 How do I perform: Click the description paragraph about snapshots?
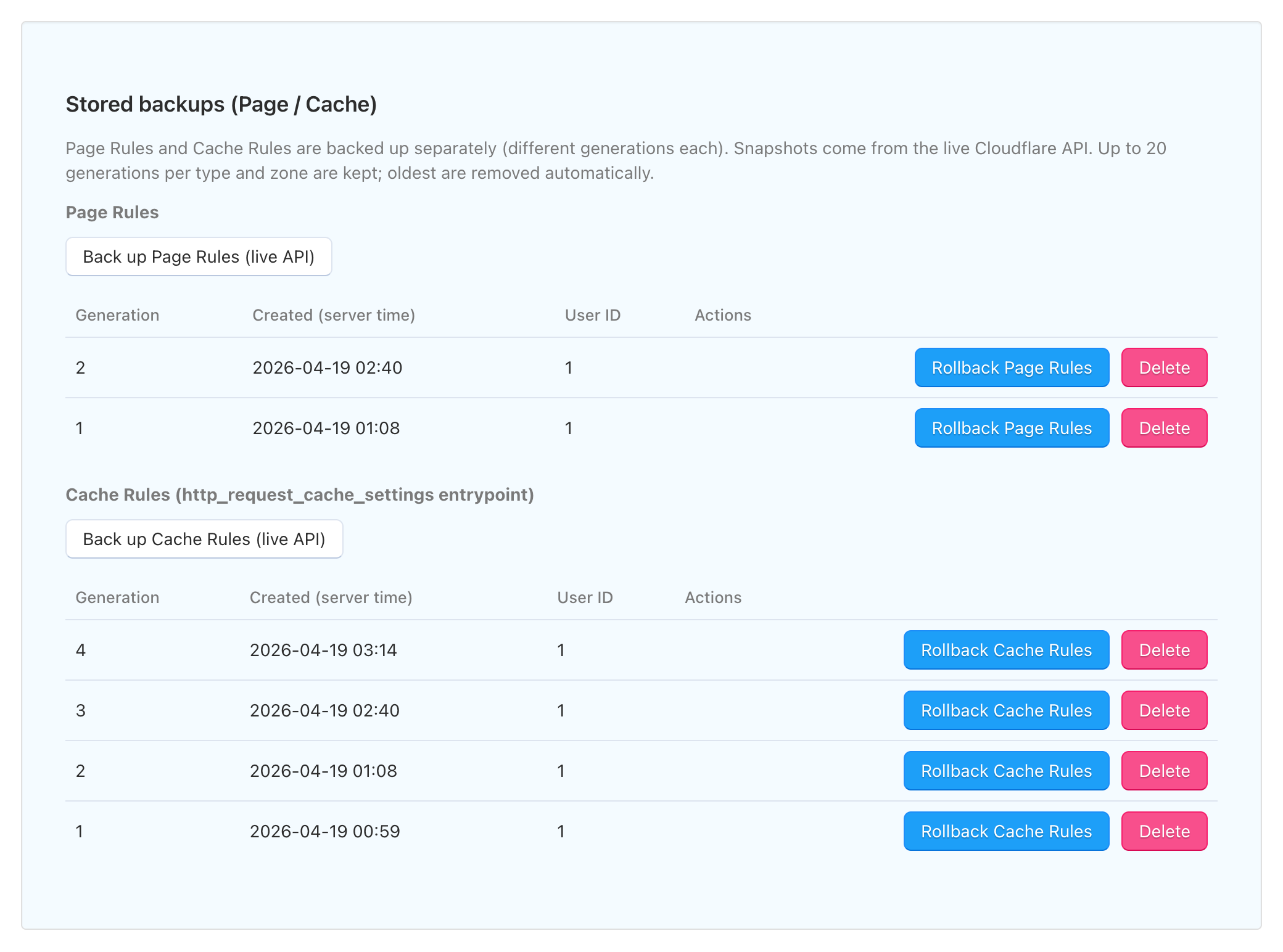click(x=616, y=160)
